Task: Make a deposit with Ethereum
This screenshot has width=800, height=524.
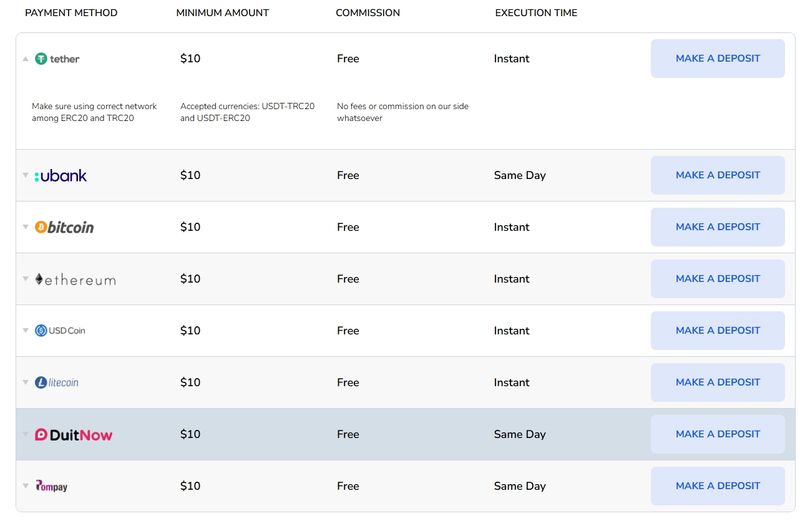Action: point(717,279)
